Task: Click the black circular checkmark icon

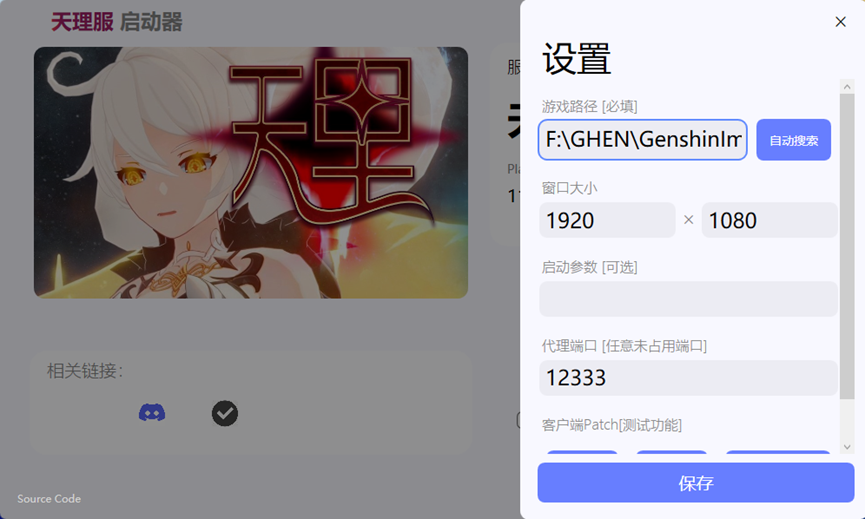Action: [225, 413]
